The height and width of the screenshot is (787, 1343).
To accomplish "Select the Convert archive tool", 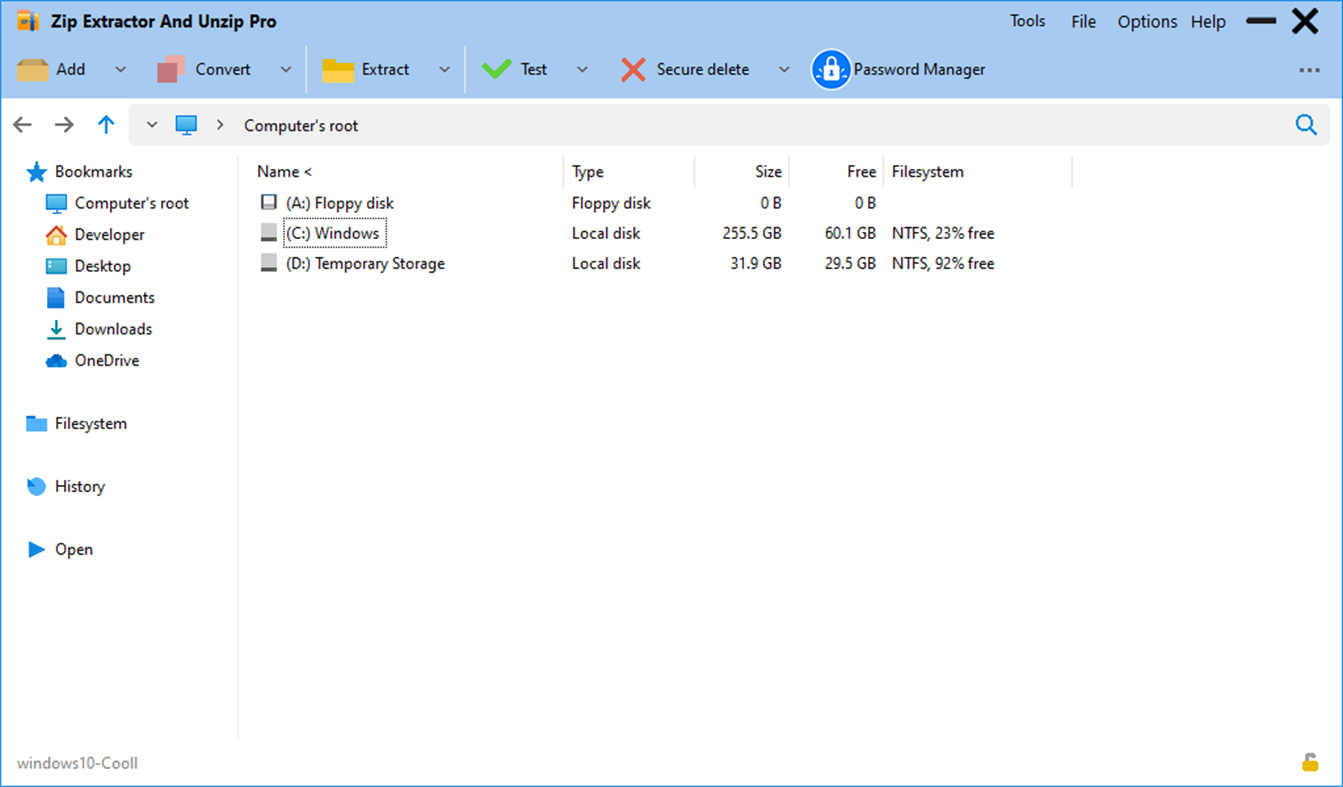I will point(210,69).
